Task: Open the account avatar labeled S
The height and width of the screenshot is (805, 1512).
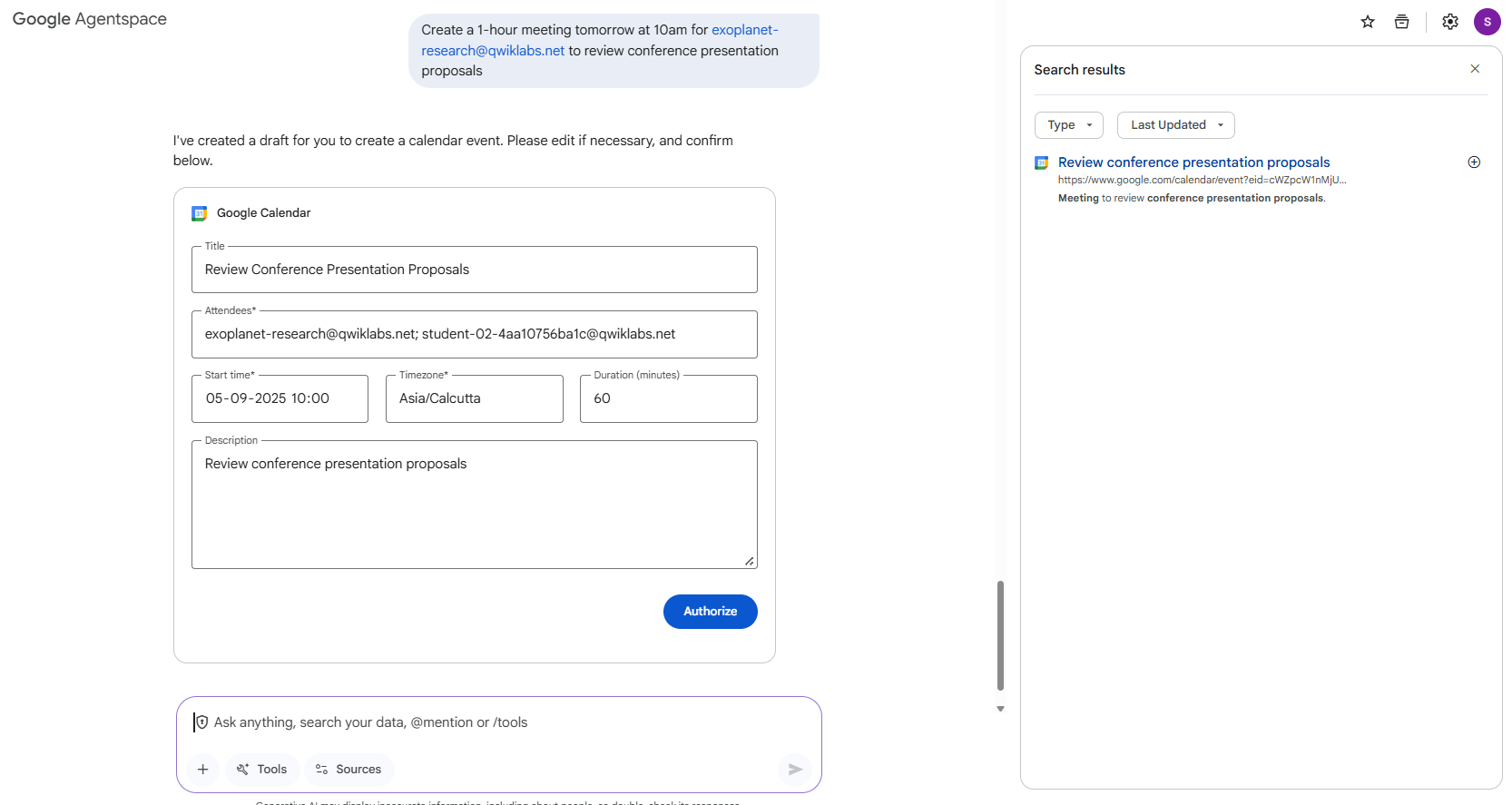Action: coord(1487,22)
